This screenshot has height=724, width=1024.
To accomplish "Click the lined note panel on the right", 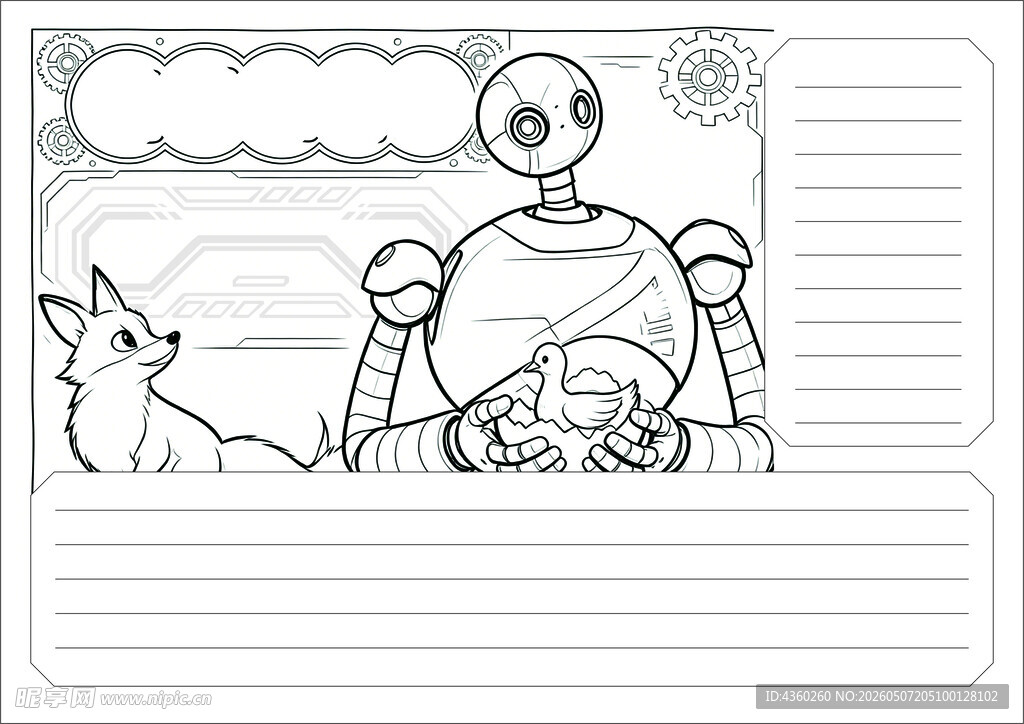I will click(x=878, y=242).
